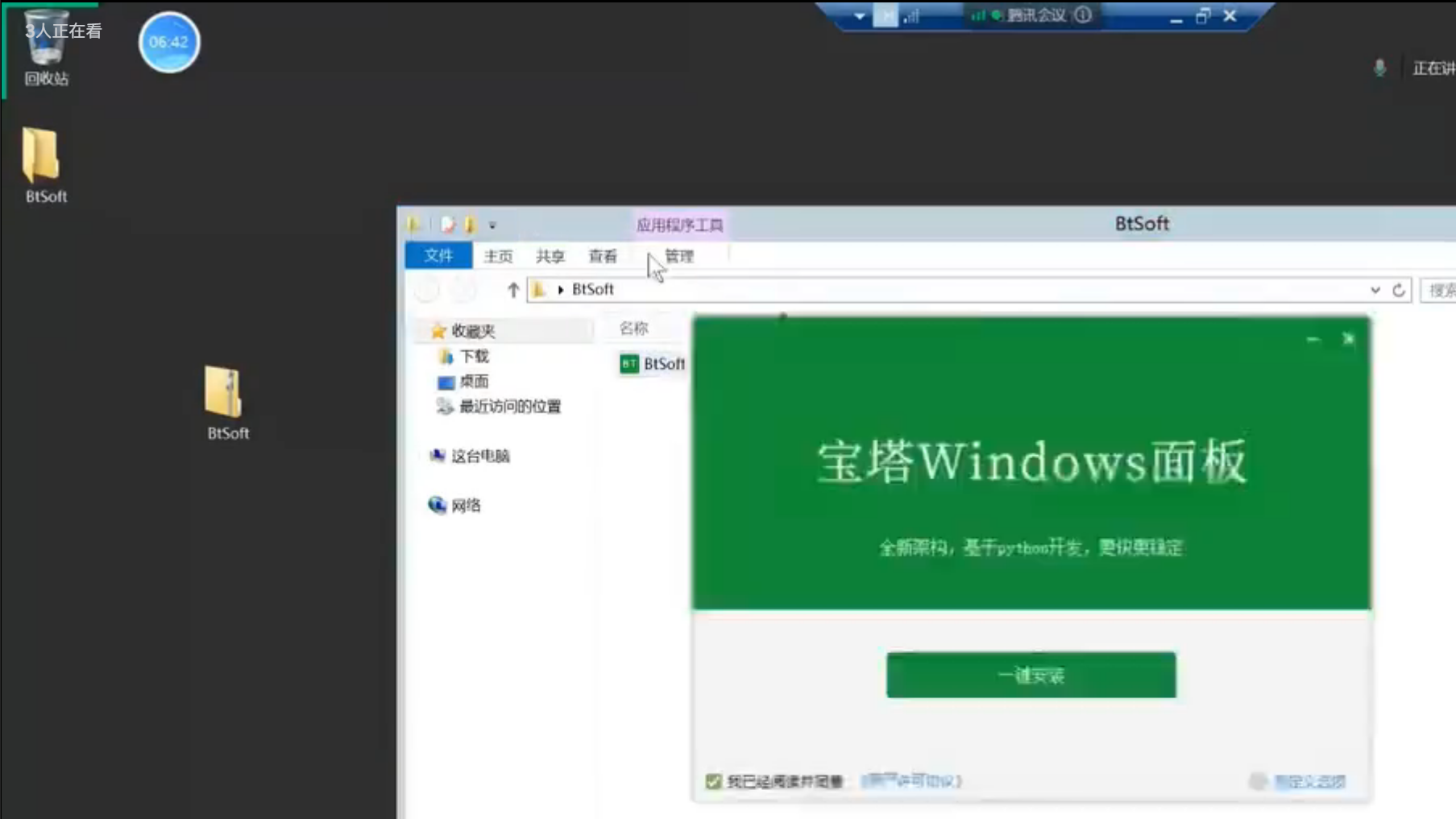Open the license agreement link

click(911, 780)
